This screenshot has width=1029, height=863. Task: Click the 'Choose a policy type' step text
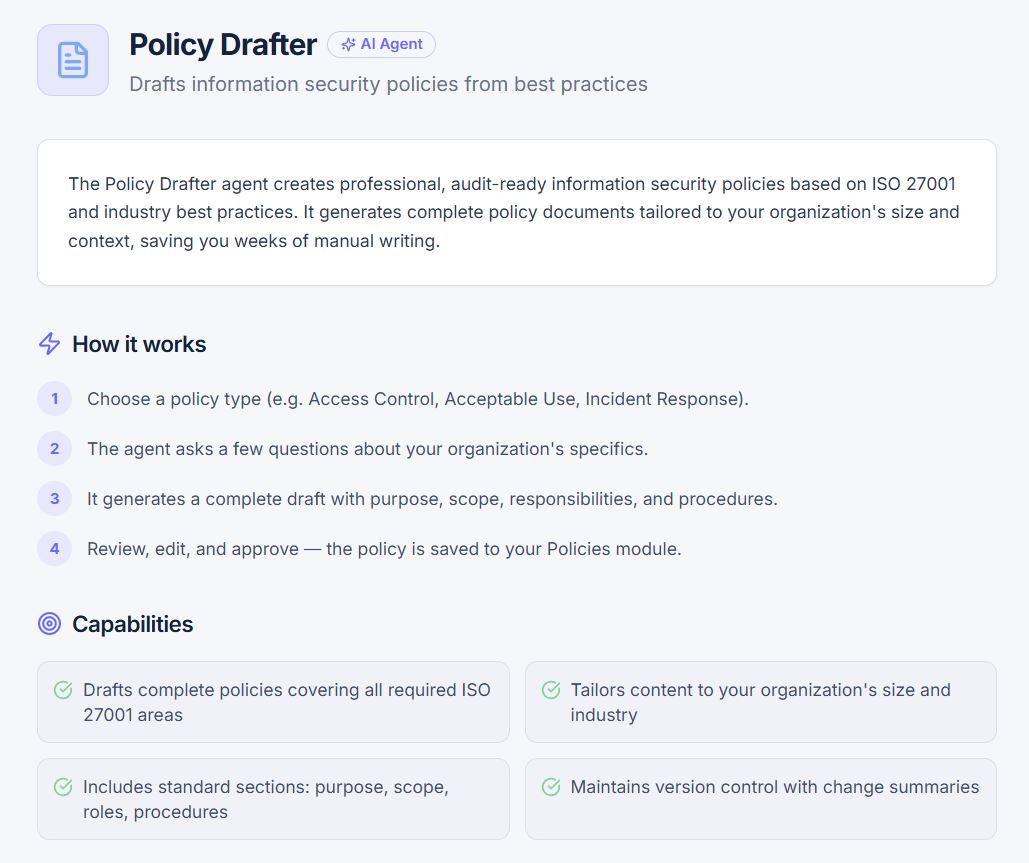[418, 399]
